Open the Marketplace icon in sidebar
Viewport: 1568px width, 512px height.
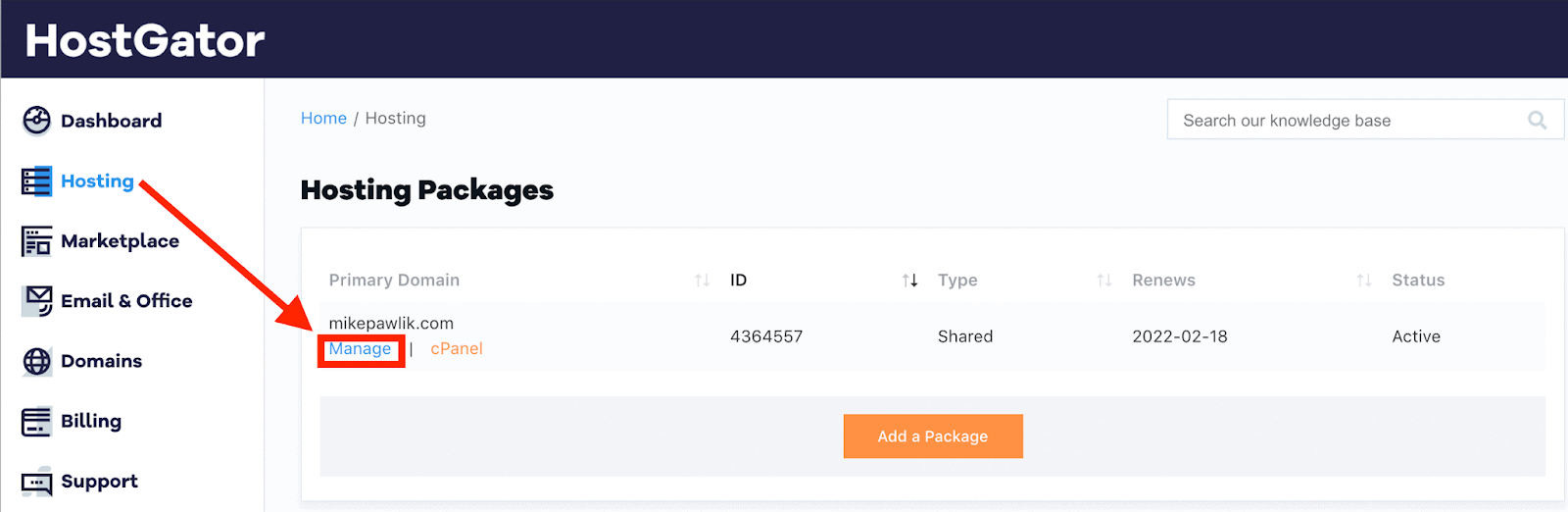point(36,241)
